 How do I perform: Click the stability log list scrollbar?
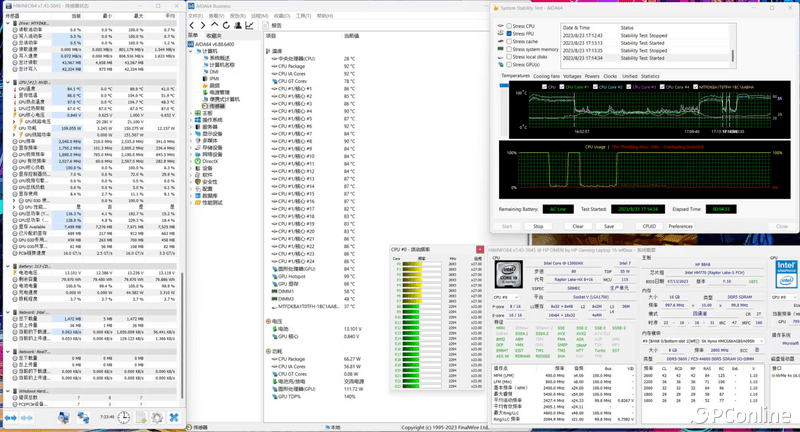click(733, 56)
